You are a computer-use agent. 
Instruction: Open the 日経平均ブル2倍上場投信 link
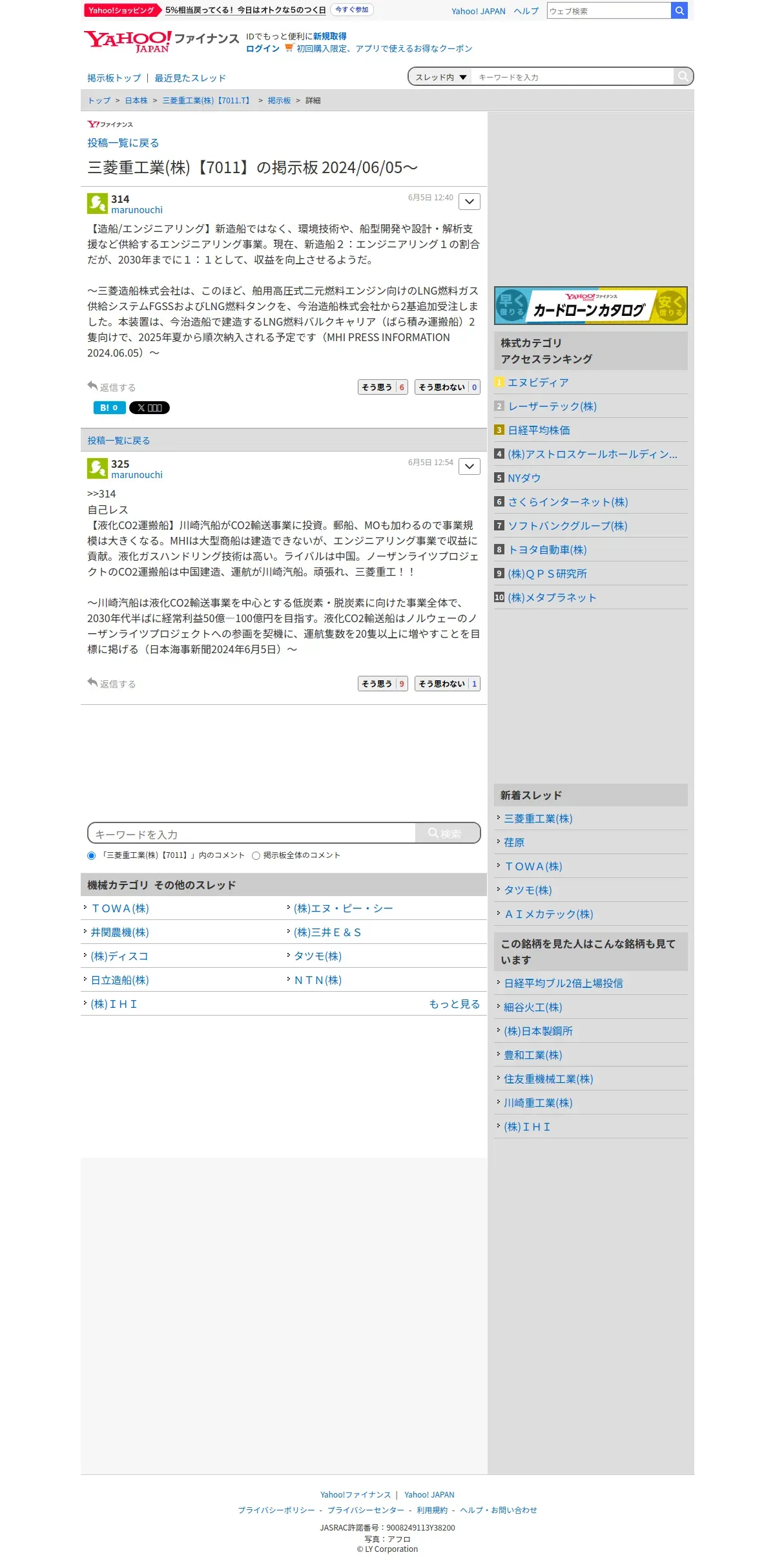point(563,983)
